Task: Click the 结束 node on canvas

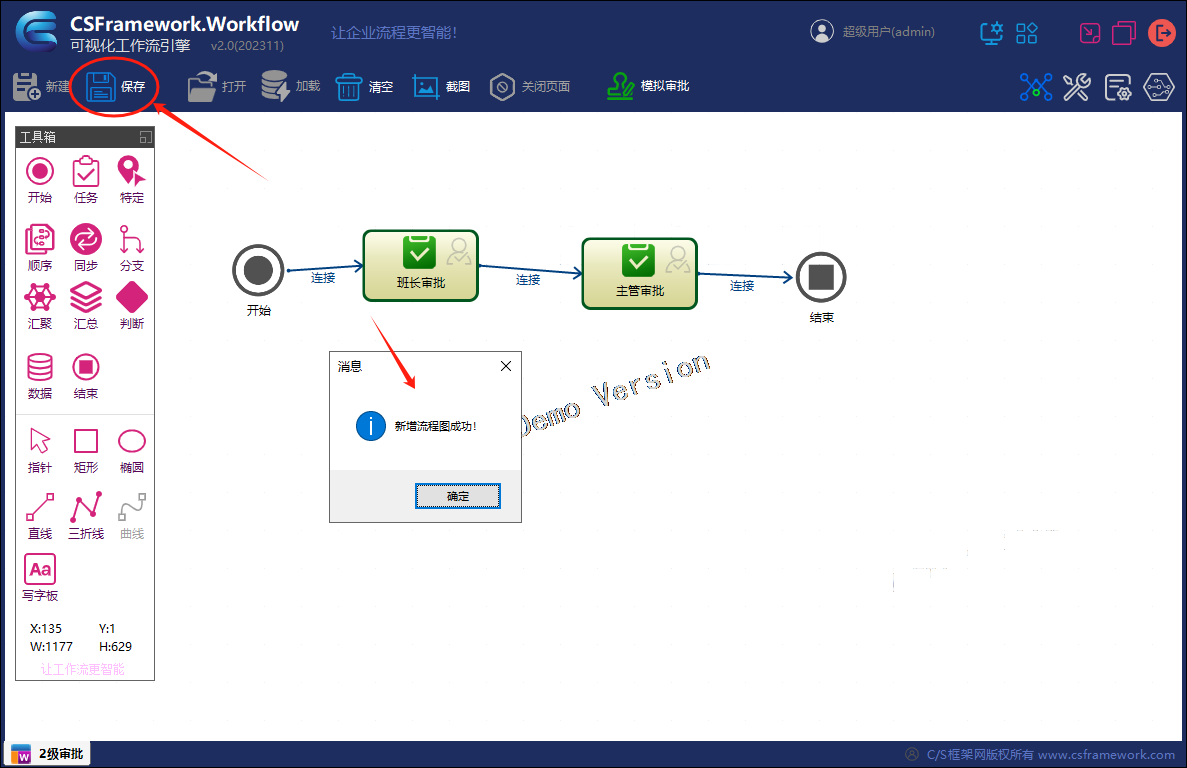Action: tap(821, 277)
